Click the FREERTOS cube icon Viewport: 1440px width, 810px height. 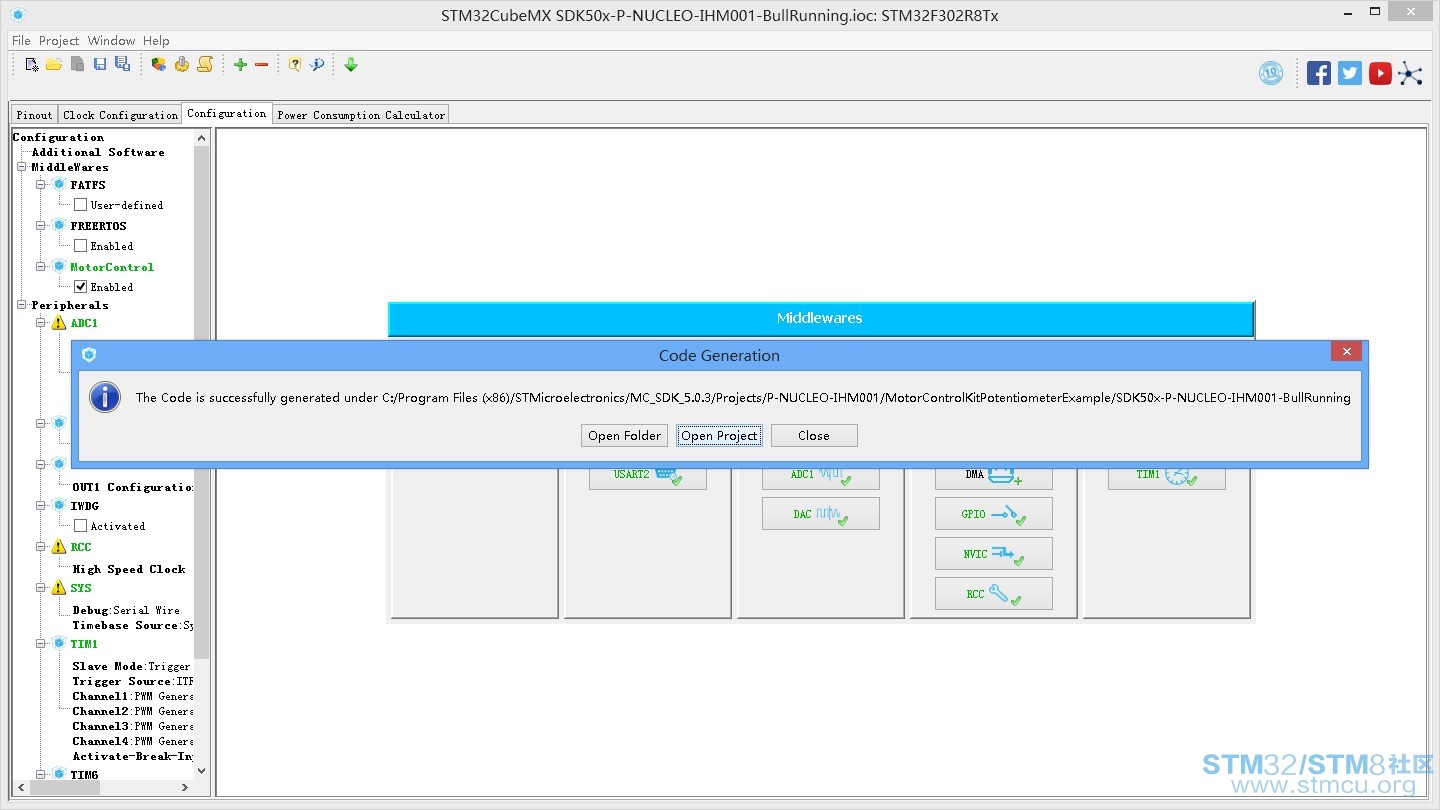[x=58, y=226]
